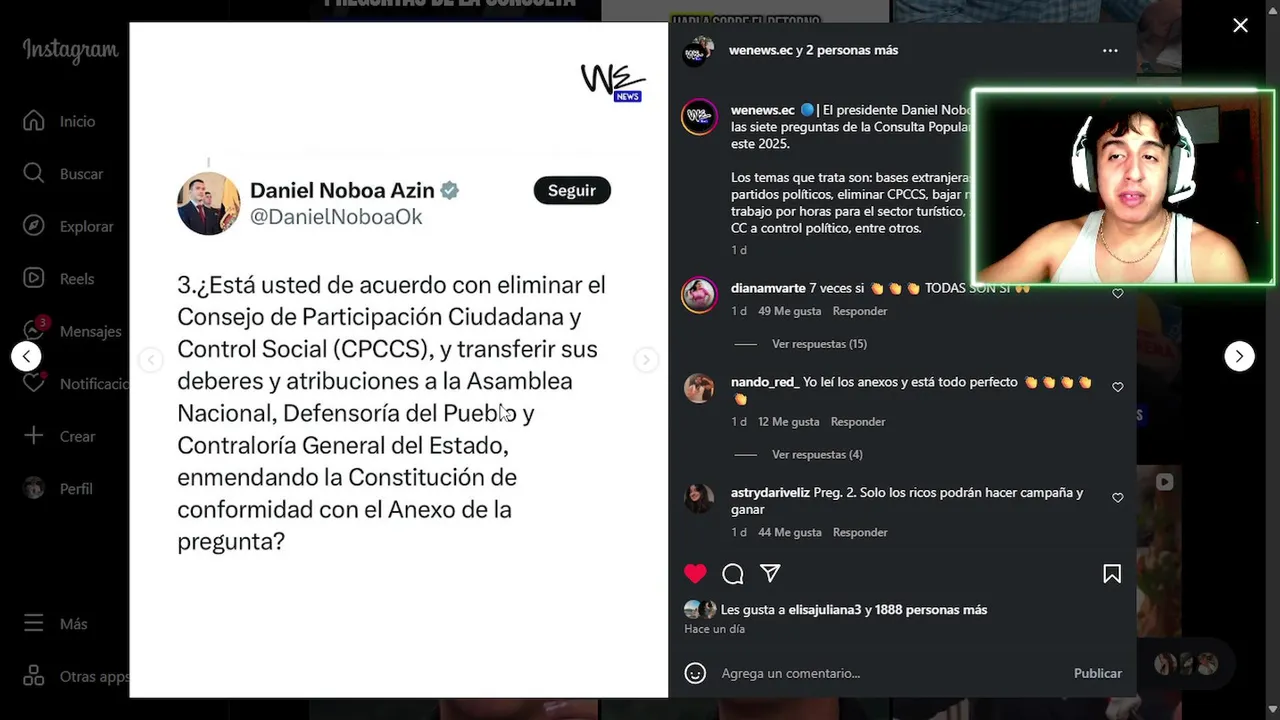Screen dimensions: 1280x720
Task: Click the Publicar comment button
Action: pyautogui.click(x=1098, y=673)
